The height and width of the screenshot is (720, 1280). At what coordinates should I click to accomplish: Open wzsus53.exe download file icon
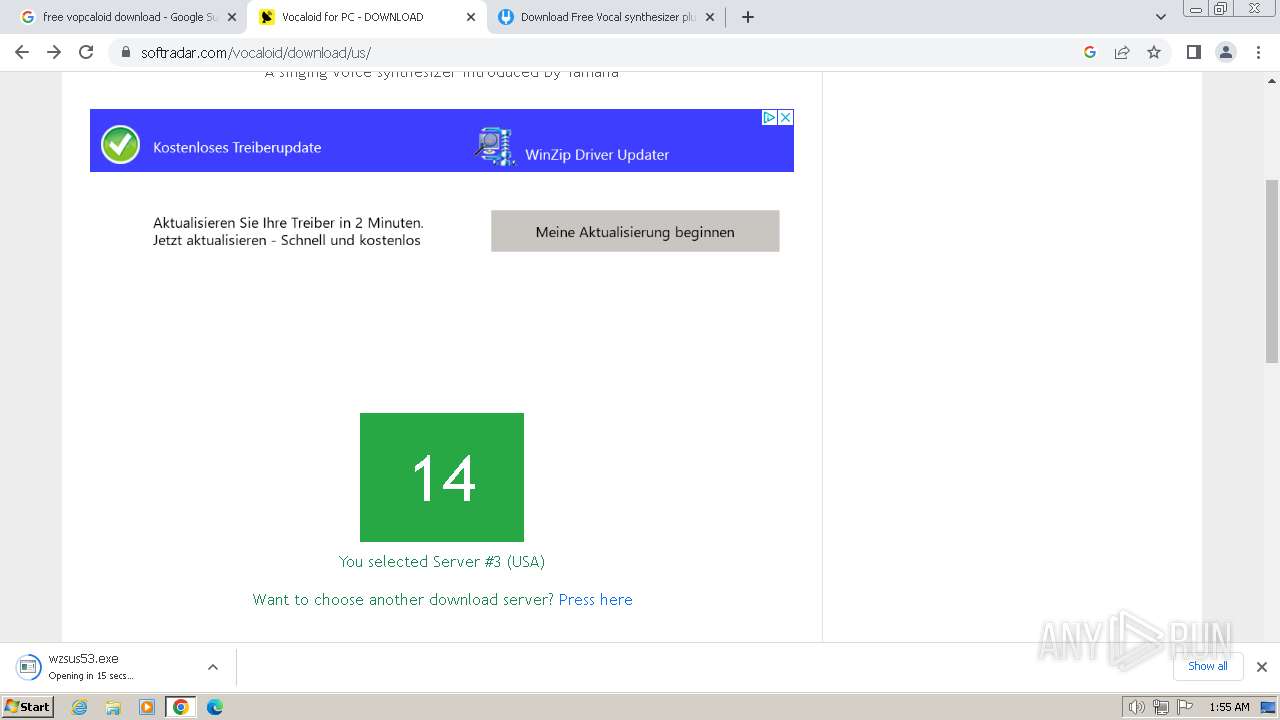pos(29,667)
